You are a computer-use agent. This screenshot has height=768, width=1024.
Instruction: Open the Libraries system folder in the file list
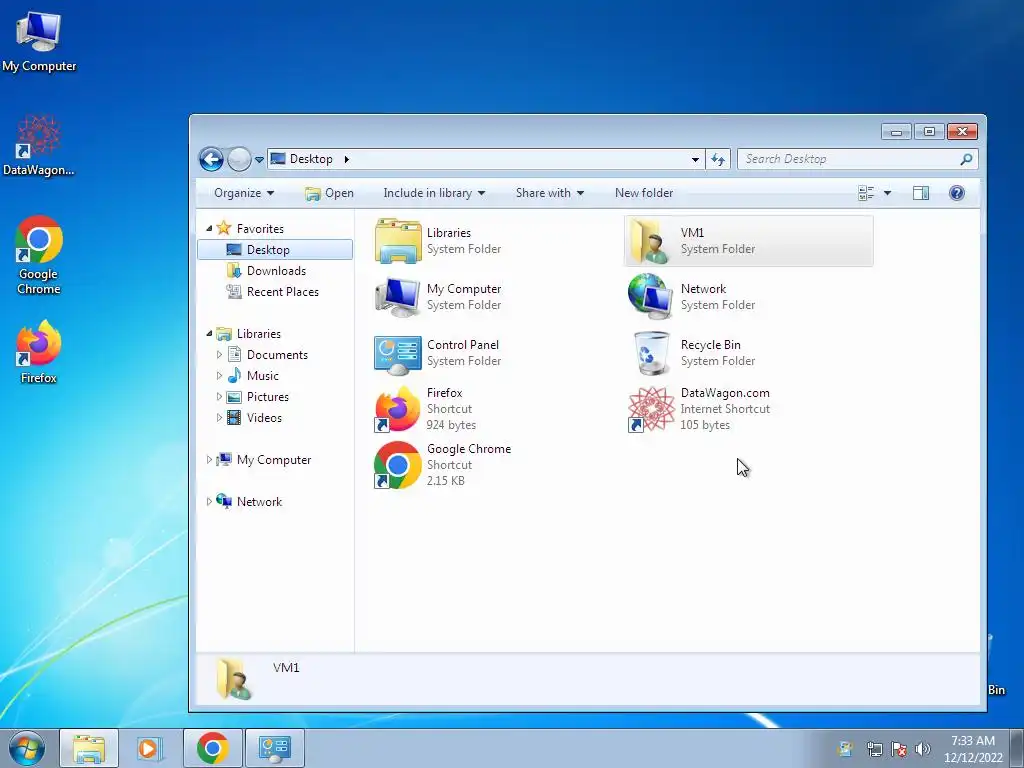point(439,241)
